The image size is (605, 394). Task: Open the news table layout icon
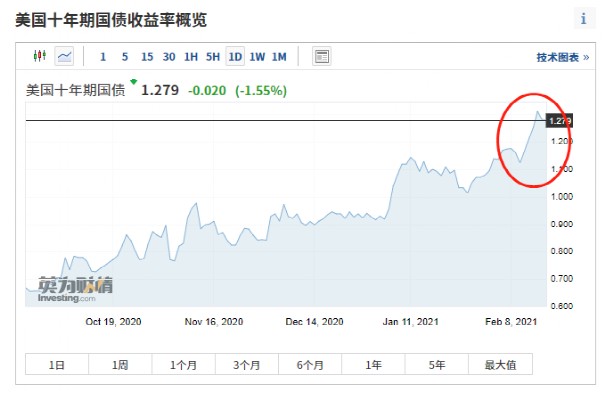[321, 56]
